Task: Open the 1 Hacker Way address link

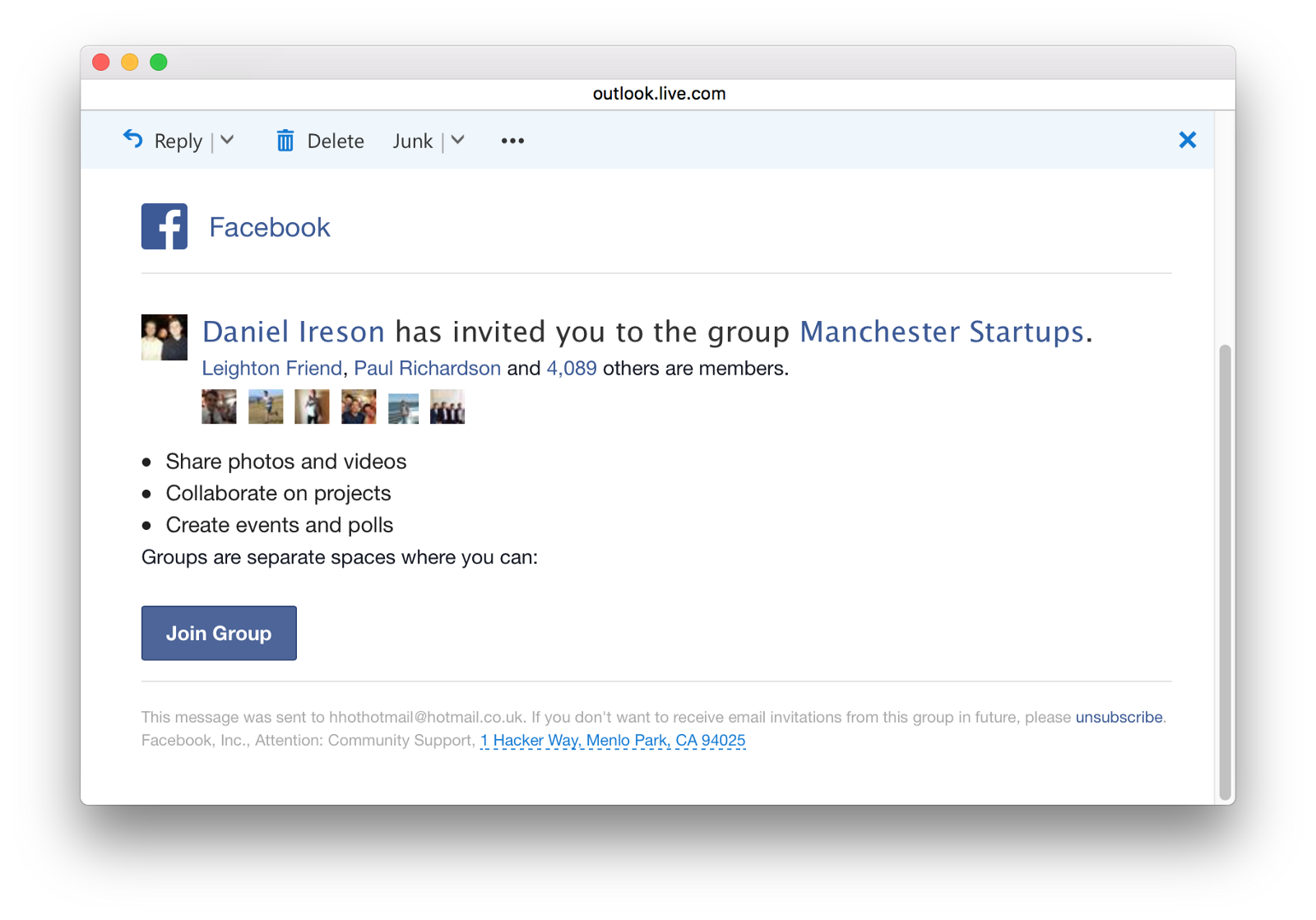Action: pyautogui.click(x=613, y=740)
